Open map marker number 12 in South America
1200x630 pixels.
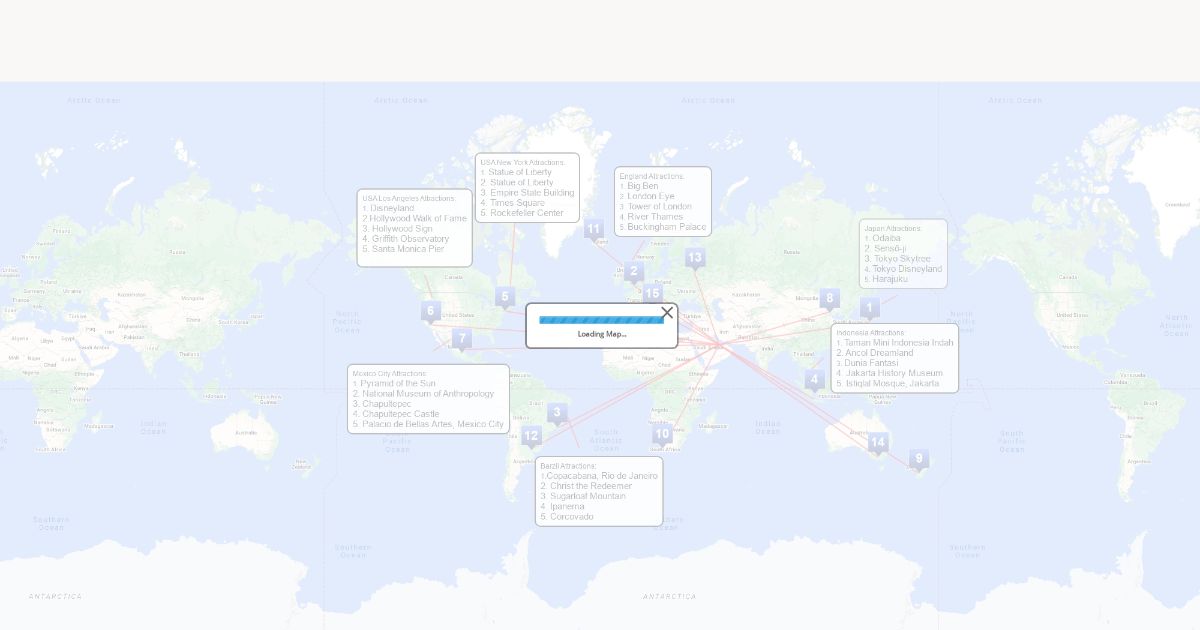tap(531, 436)
